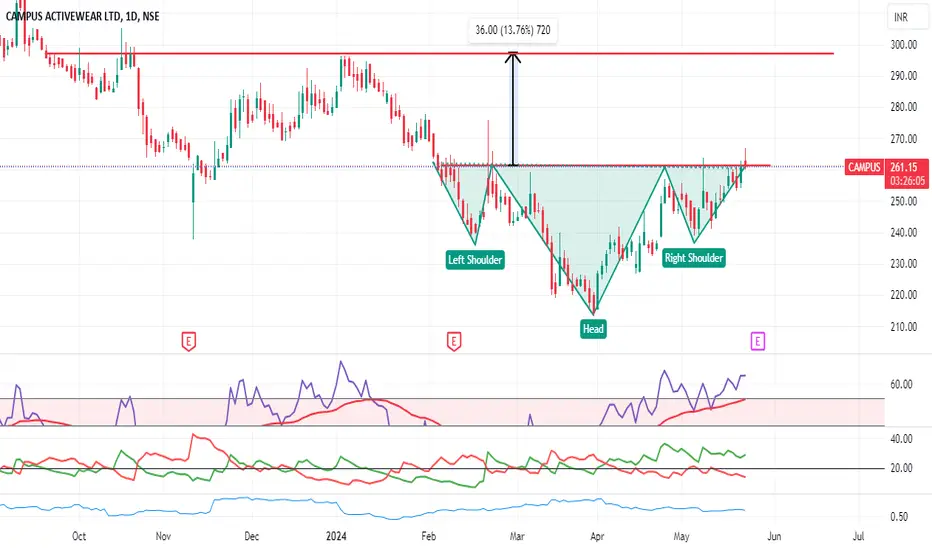Open the earnings marker near February
932x550 pixels.
click(454, 341)
